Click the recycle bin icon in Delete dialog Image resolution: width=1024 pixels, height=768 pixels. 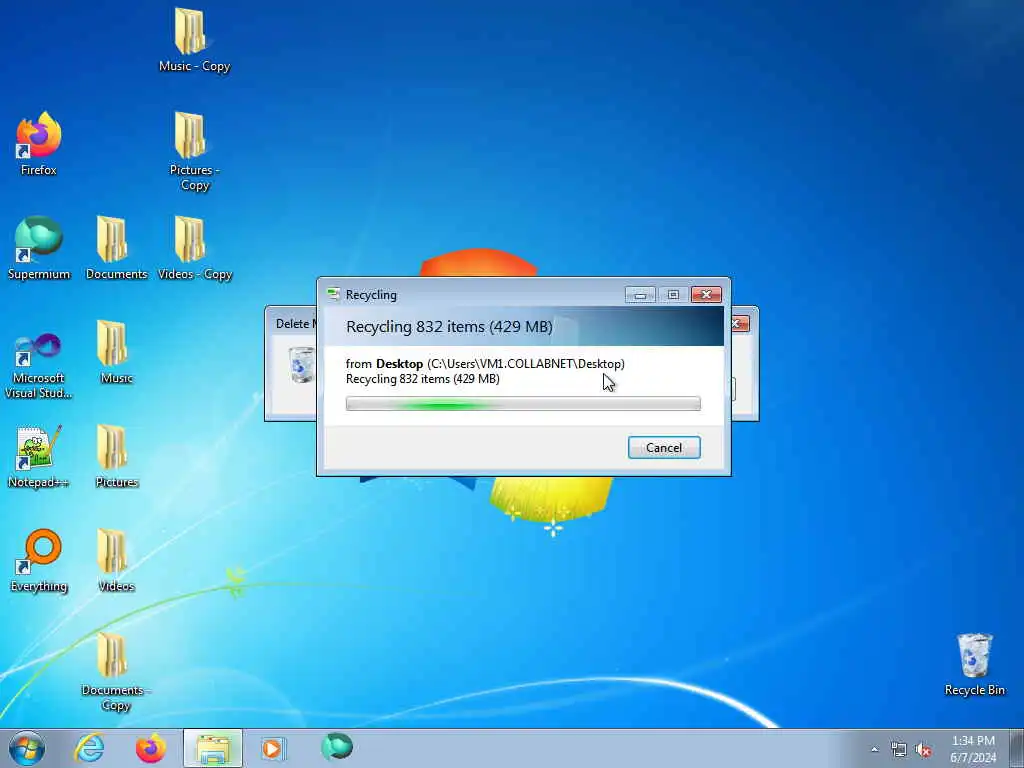tap(302, 364)
